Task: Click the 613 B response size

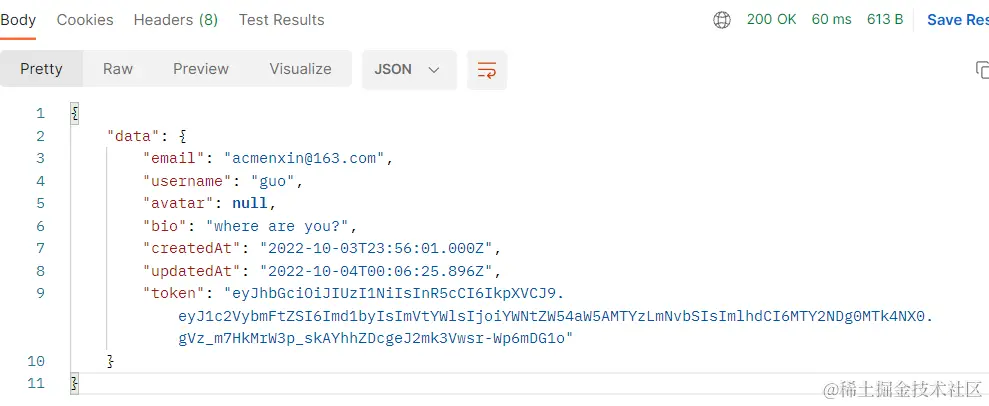Action: coord(885,20)
